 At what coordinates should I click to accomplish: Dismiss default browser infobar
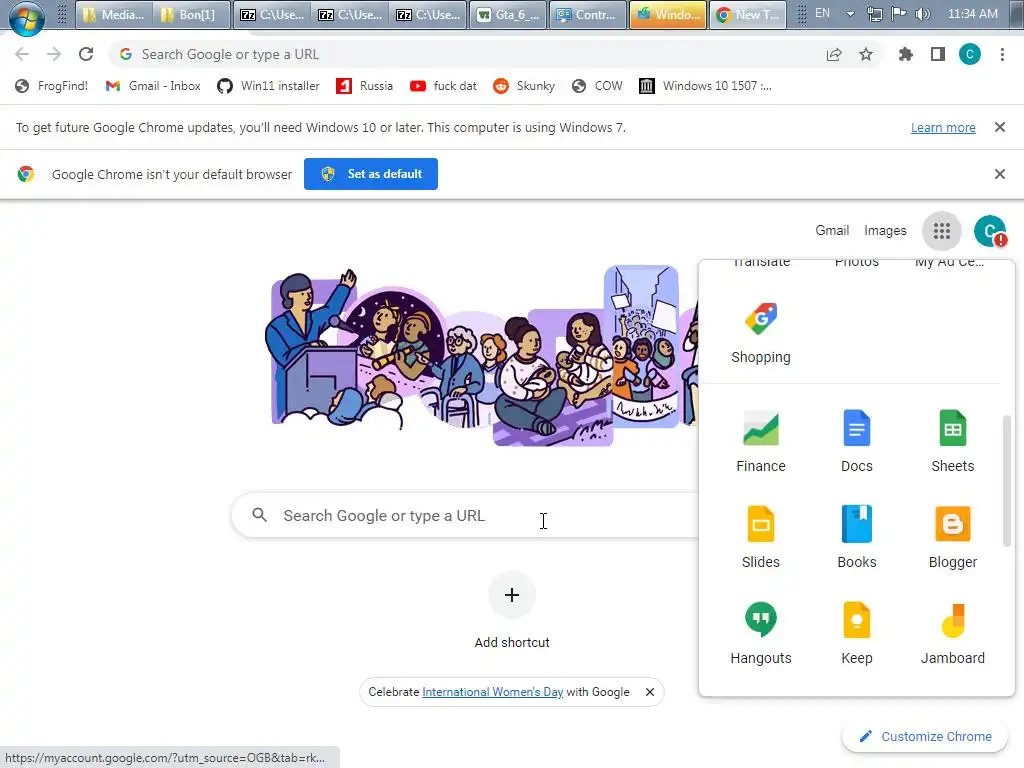1000,174
